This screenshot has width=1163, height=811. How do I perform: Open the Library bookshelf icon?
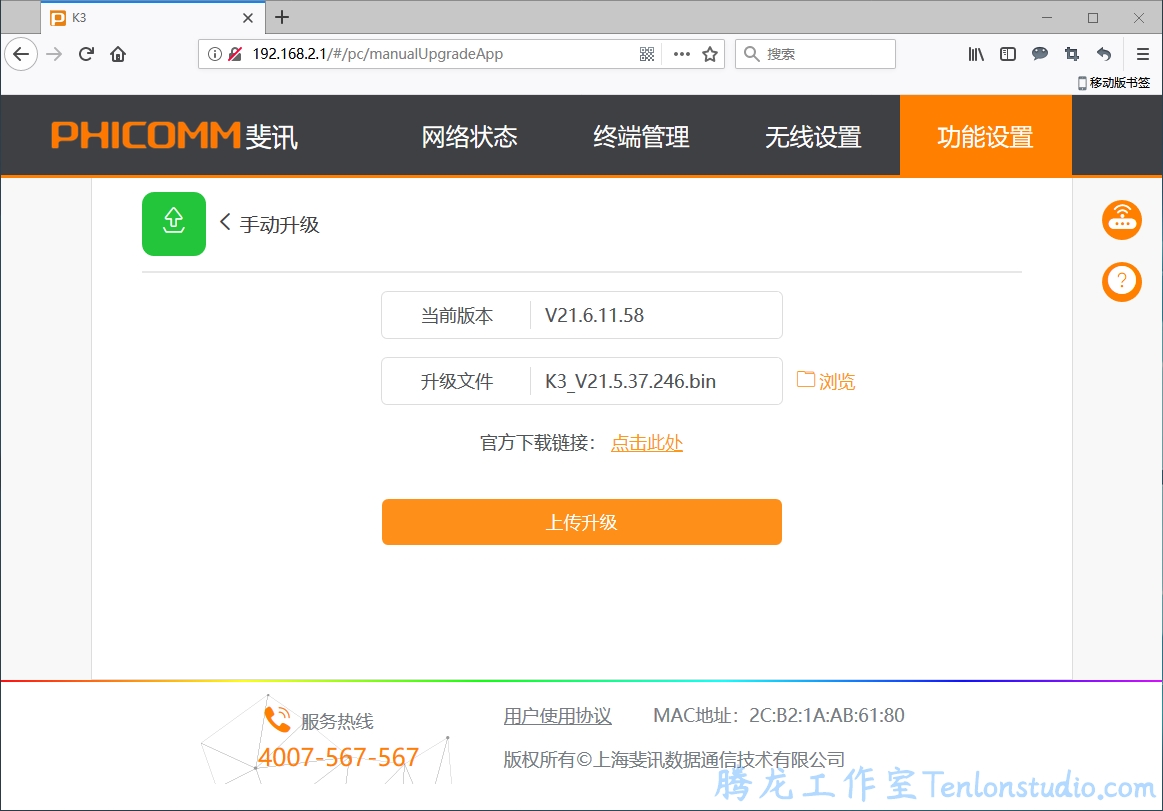click(976, 53)
